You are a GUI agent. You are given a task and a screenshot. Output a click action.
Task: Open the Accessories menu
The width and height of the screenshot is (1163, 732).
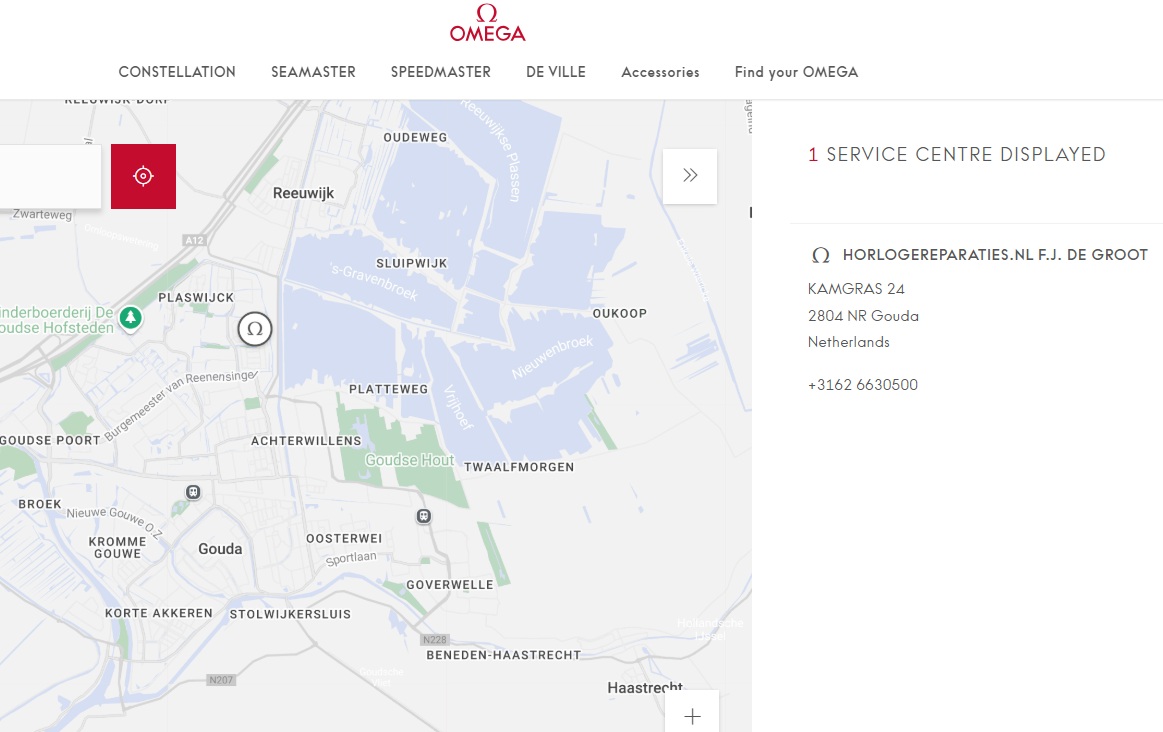660,72
